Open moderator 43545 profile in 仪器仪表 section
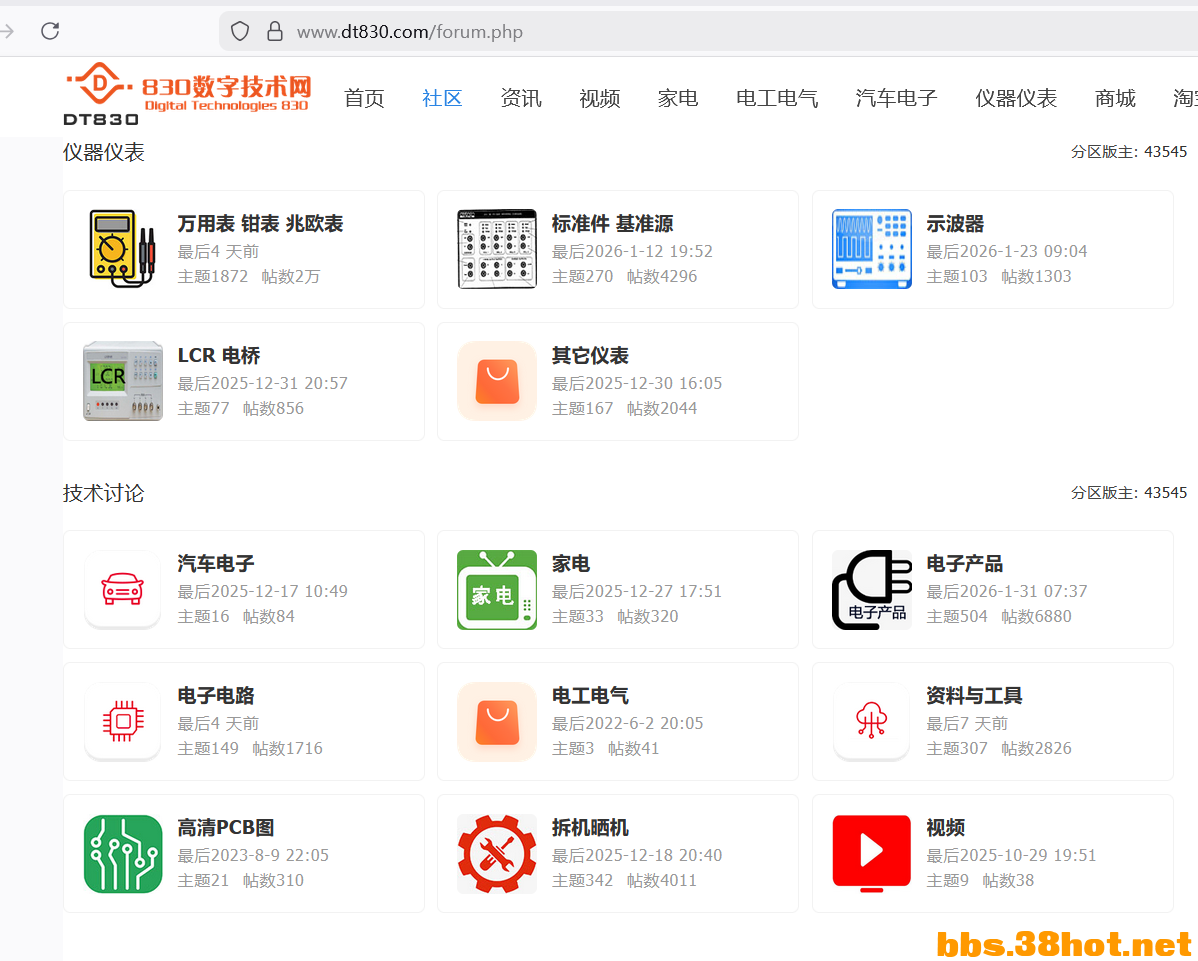This screenshot has width=1198, height=961. [x=1166, y=152]
